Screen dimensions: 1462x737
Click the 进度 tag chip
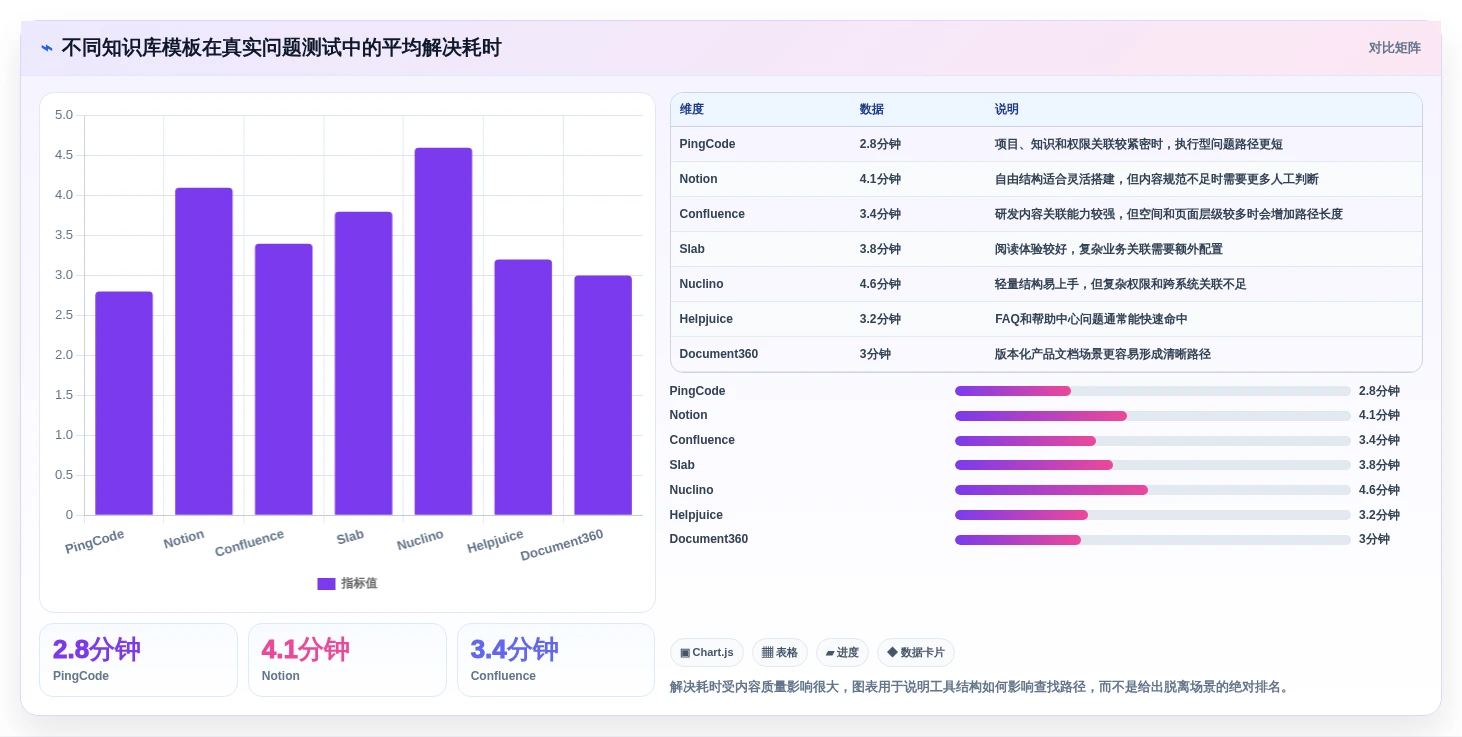coord(842,653)
